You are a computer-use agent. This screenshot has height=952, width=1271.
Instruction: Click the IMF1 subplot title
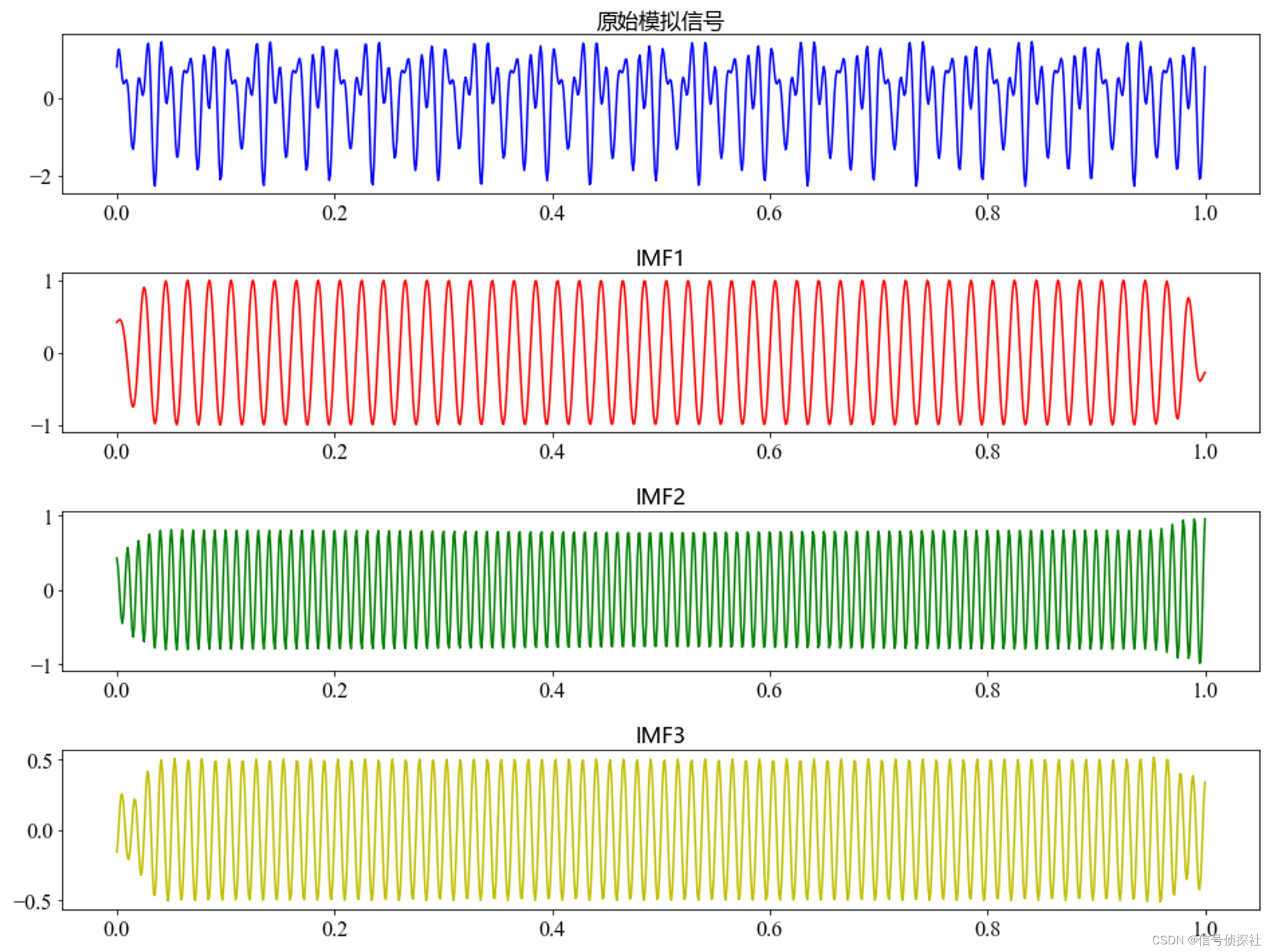pos(660,259)
